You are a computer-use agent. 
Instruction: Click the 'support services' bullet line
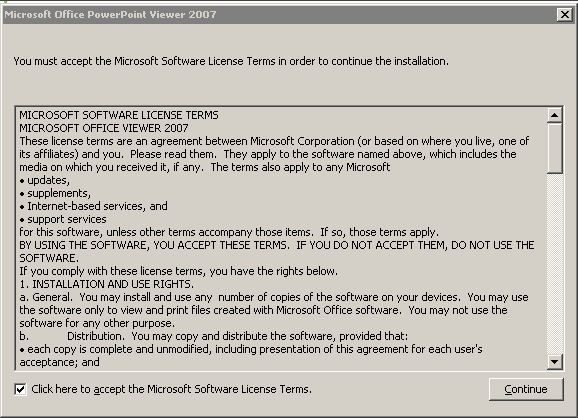63,219
